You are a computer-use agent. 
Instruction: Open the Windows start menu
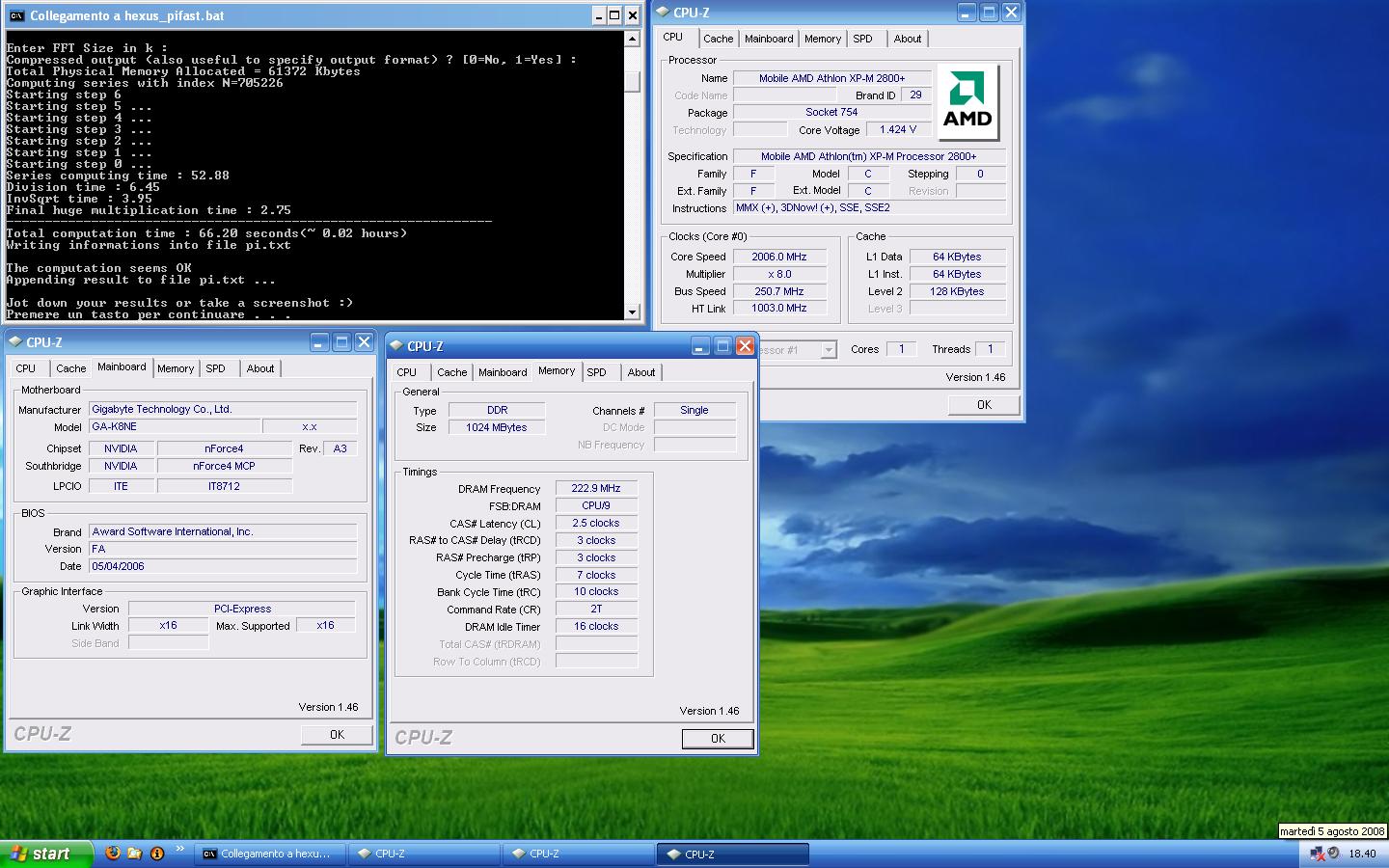pyautogui.click(x=46, y=854)
